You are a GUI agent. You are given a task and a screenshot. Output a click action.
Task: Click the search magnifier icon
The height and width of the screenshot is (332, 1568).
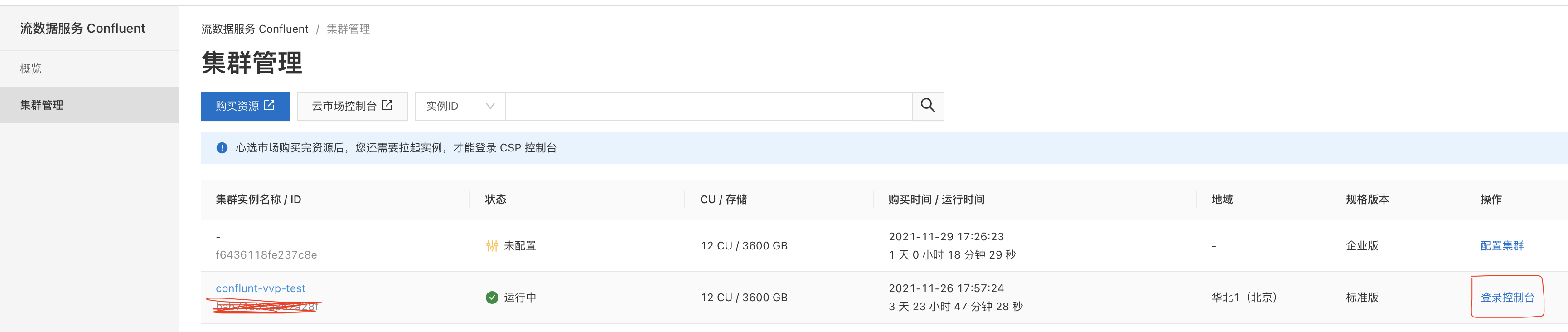[928, 106]
